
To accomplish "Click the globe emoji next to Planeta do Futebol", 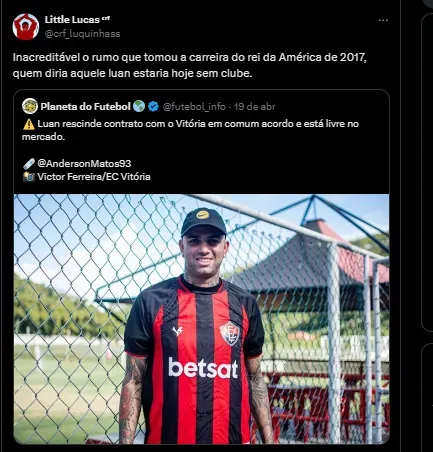I will pyautogui.click(x=139, y=107).
